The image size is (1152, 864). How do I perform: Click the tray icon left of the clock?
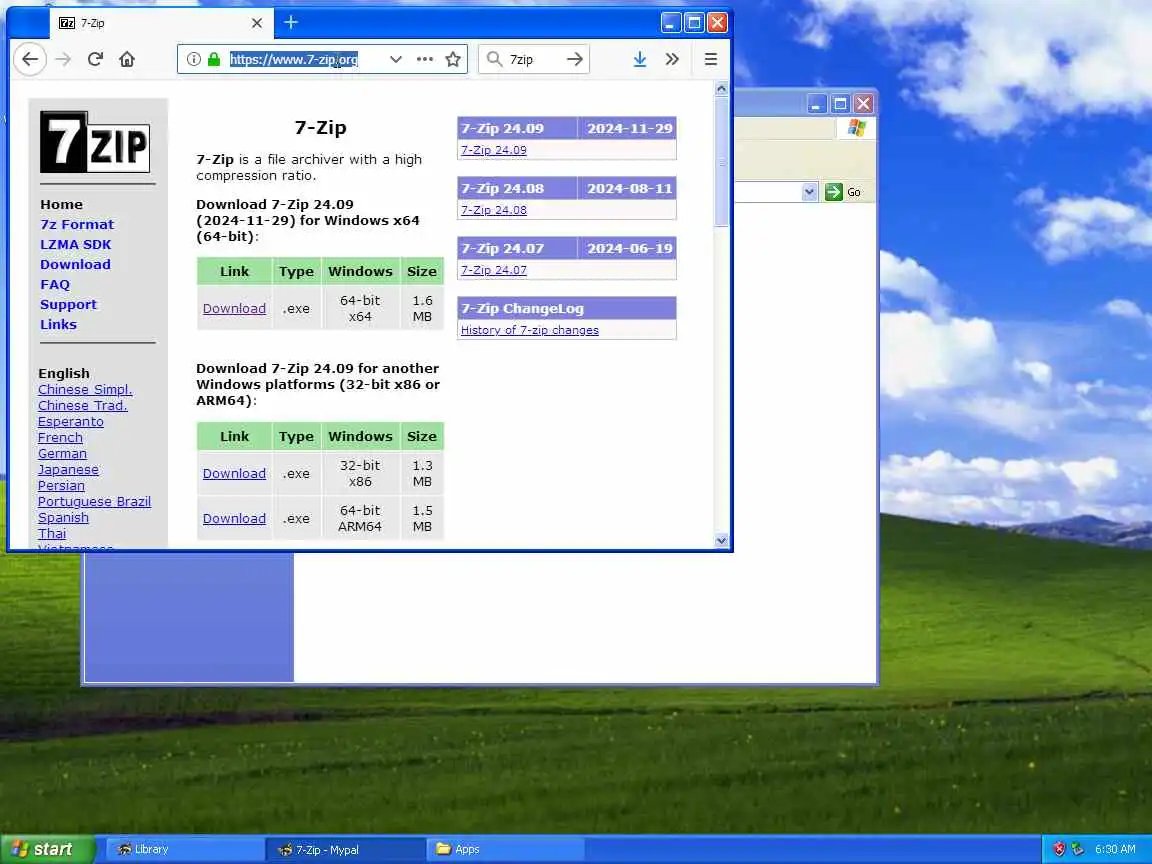pyautogui.click(x=1078, y=849)
